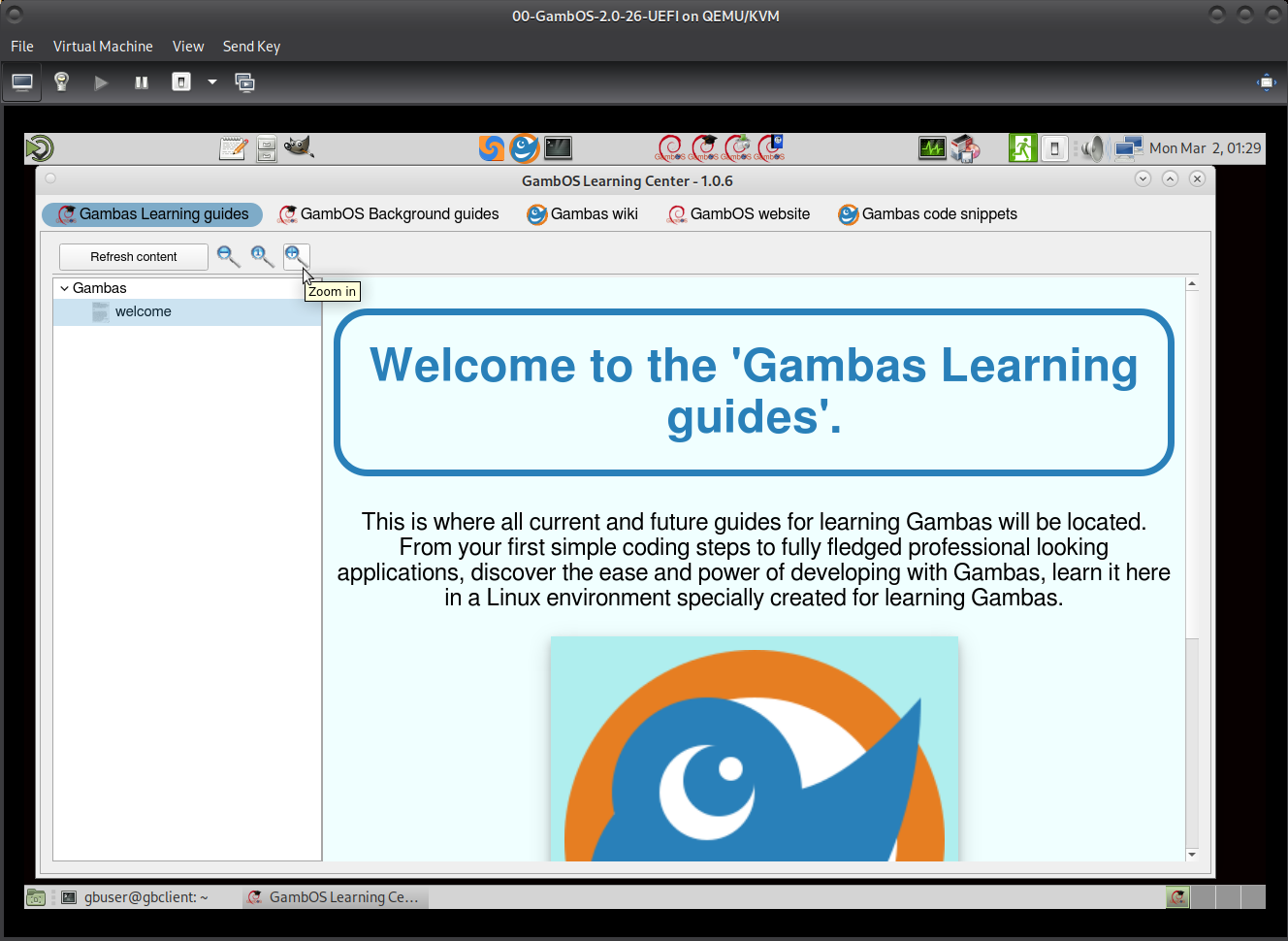1288x941 pixels.
Task: Open the Virtual Machine menu
Action: [103, 47]
